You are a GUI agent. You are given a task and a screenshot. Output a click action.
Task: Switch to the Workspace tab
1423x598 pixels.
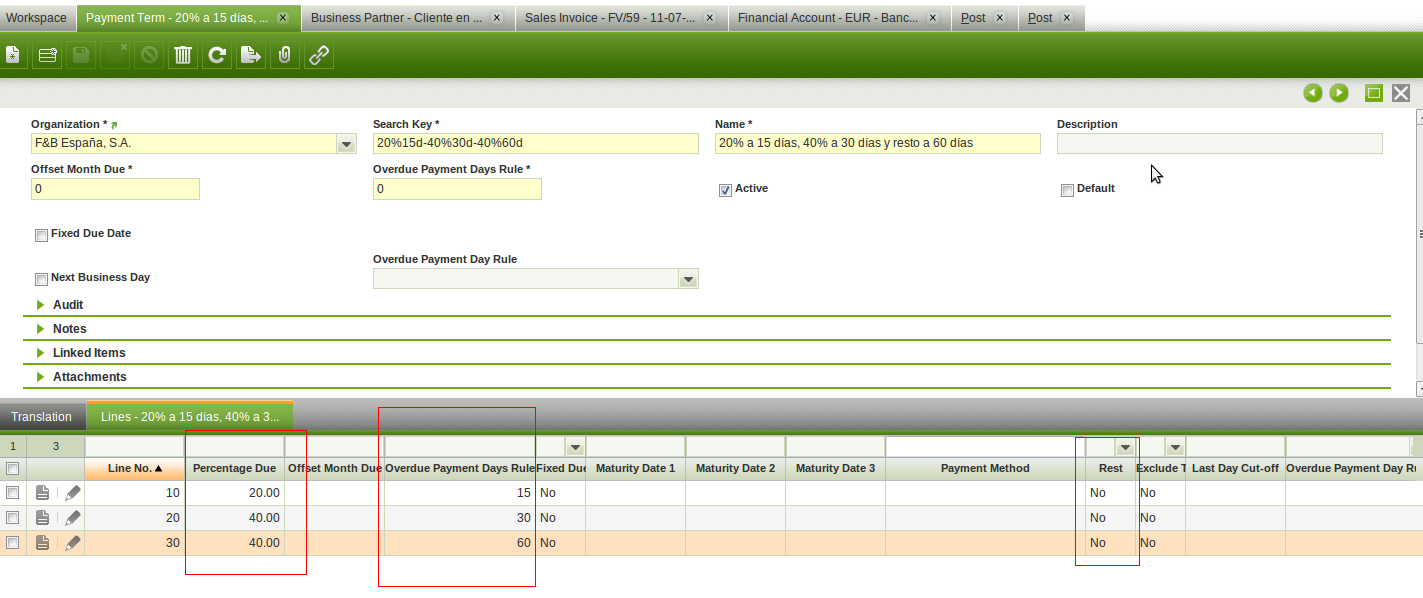[37, 18]
